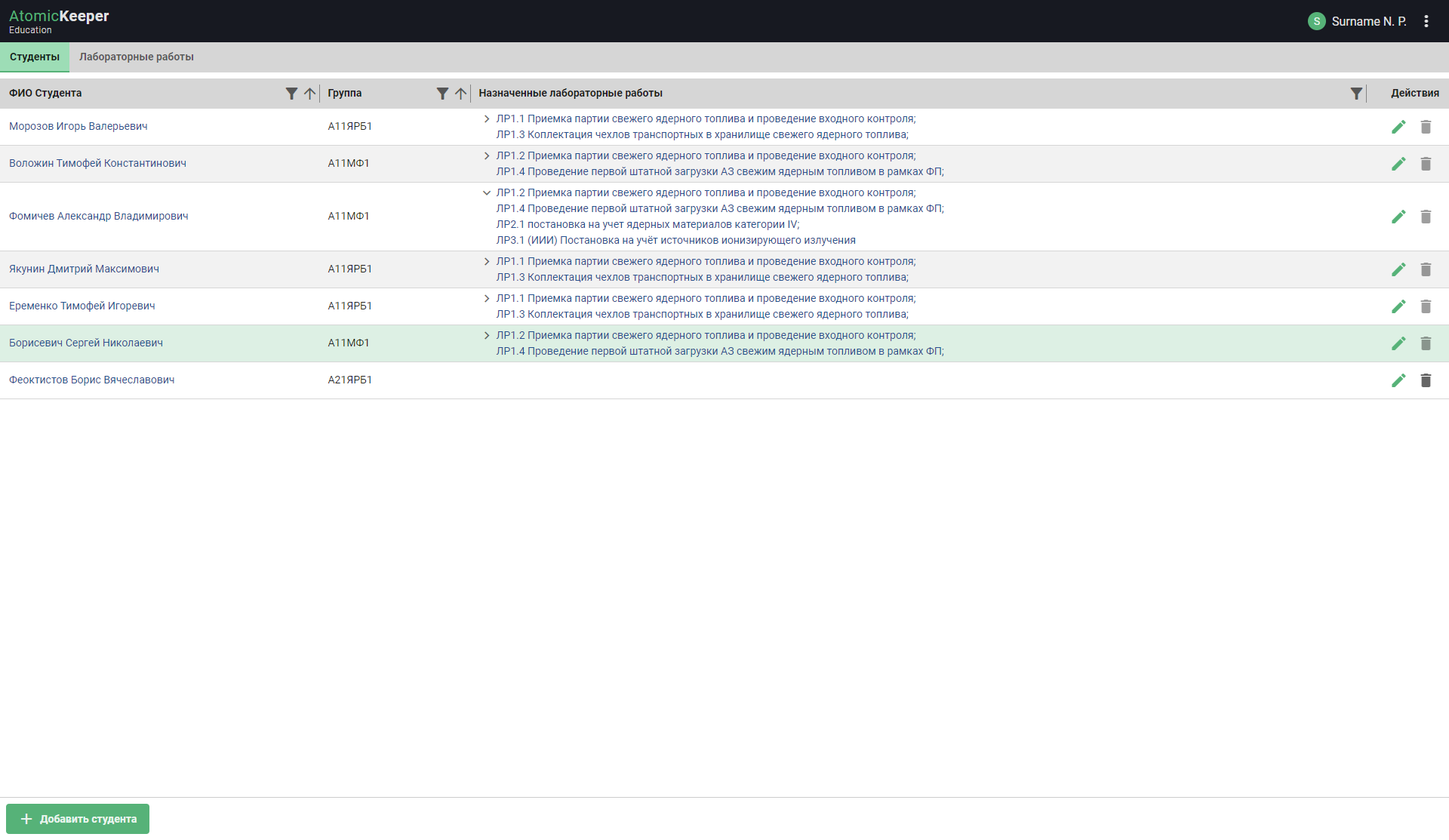This screenshot has height=840, width=1449.
Task: Open student Морозов Игорь Валерьевич
Action: tap(78, 126)
